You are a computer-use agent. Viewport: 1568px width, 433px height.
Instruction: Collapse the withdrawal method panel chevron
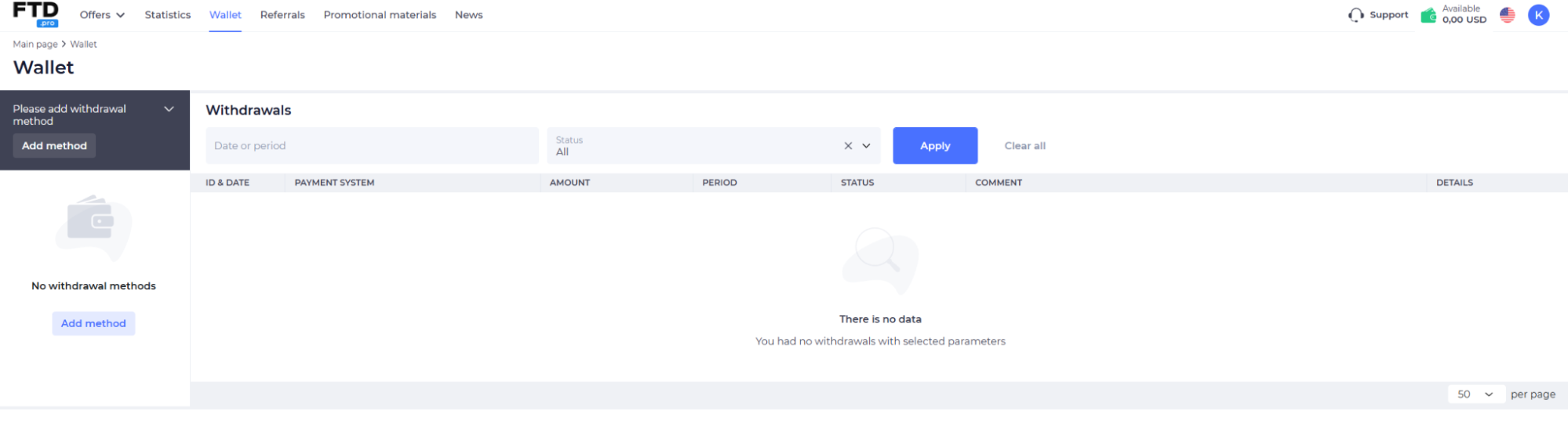[x=169, y=109]
